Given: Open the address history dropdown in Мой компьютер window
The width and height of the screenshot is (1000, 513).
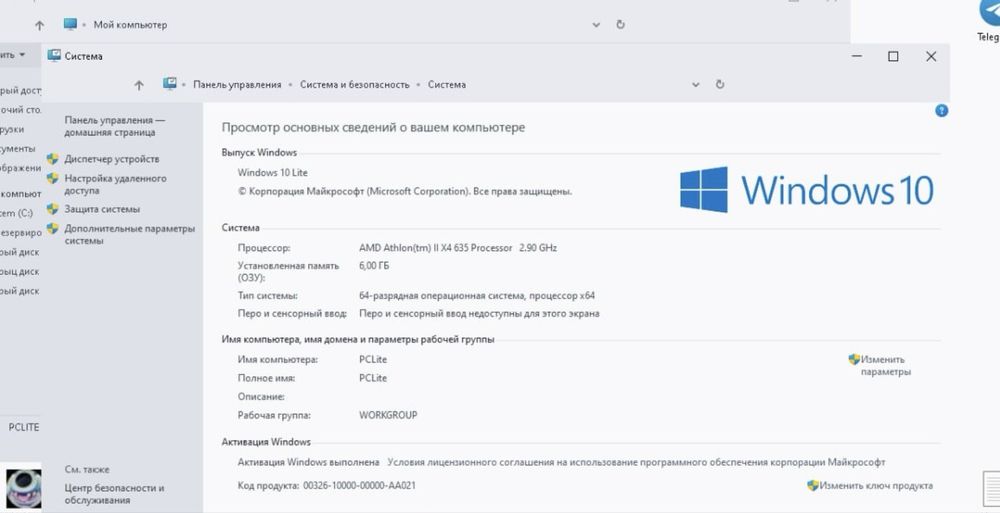Looking at the screenshot, I should [x=596, y=25].
